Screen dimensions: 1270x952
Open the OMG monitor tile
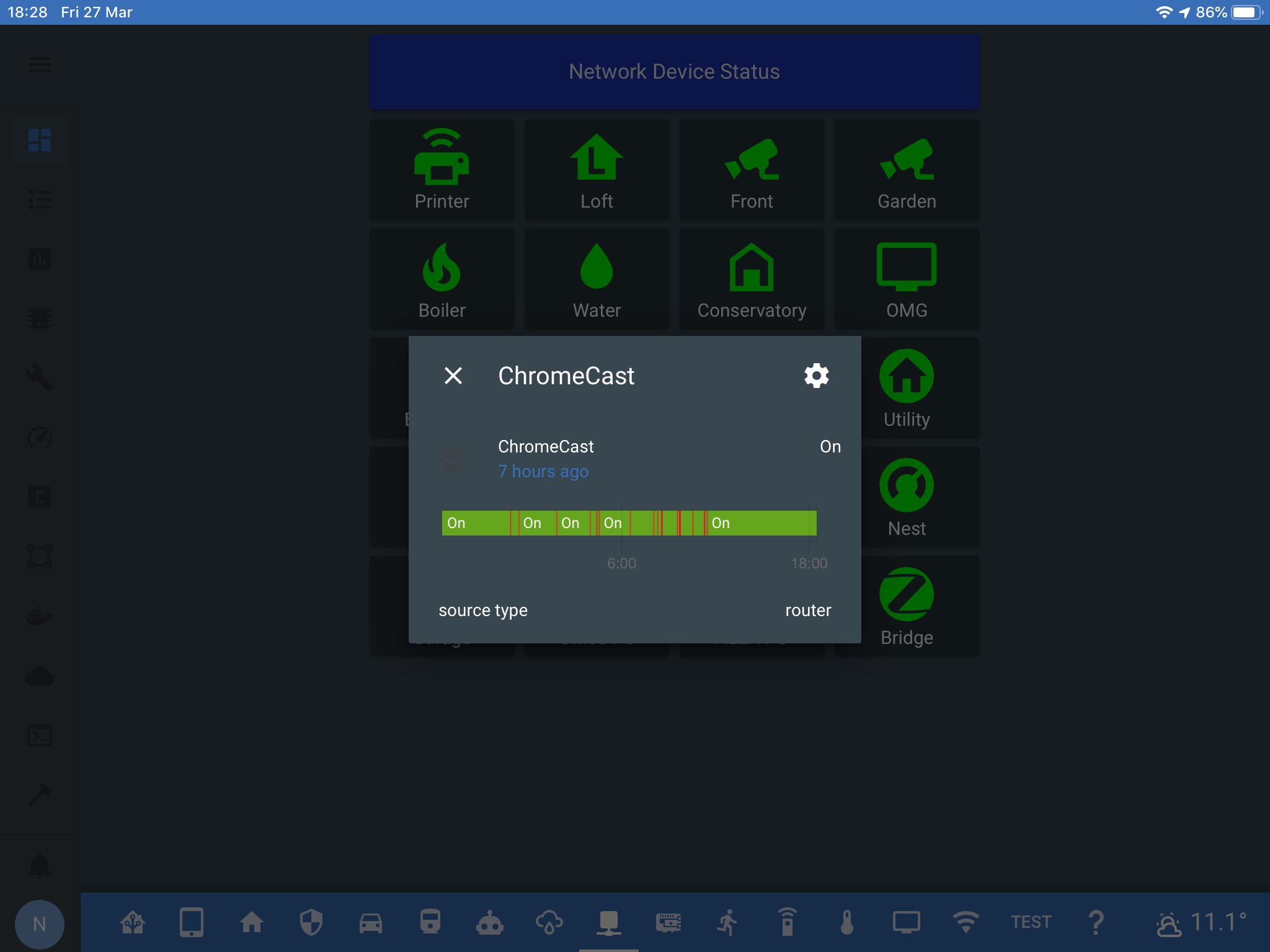(x=906, y=278)
